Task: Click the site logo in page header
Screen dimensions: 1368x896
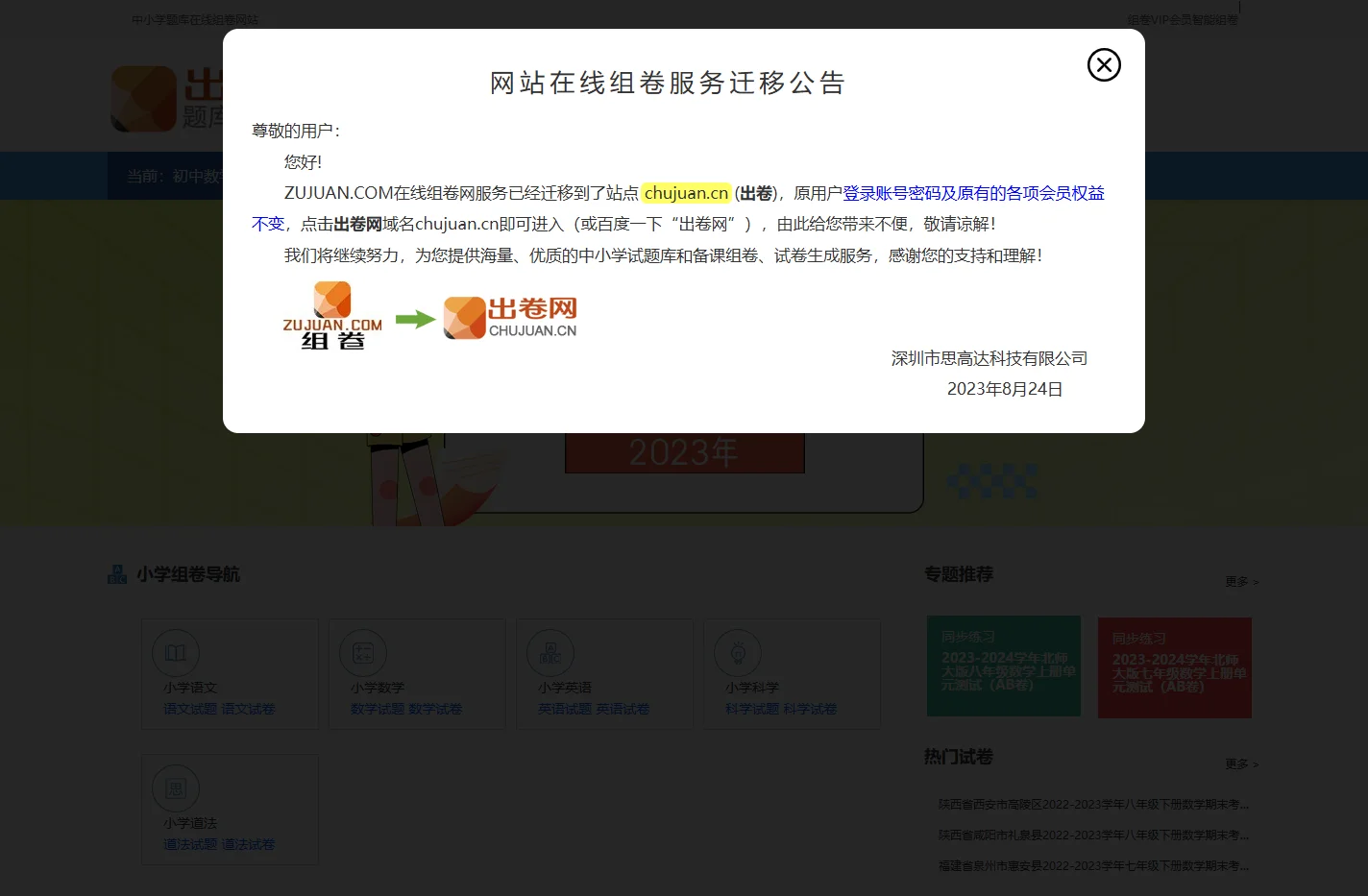Action: click(168, 99)
